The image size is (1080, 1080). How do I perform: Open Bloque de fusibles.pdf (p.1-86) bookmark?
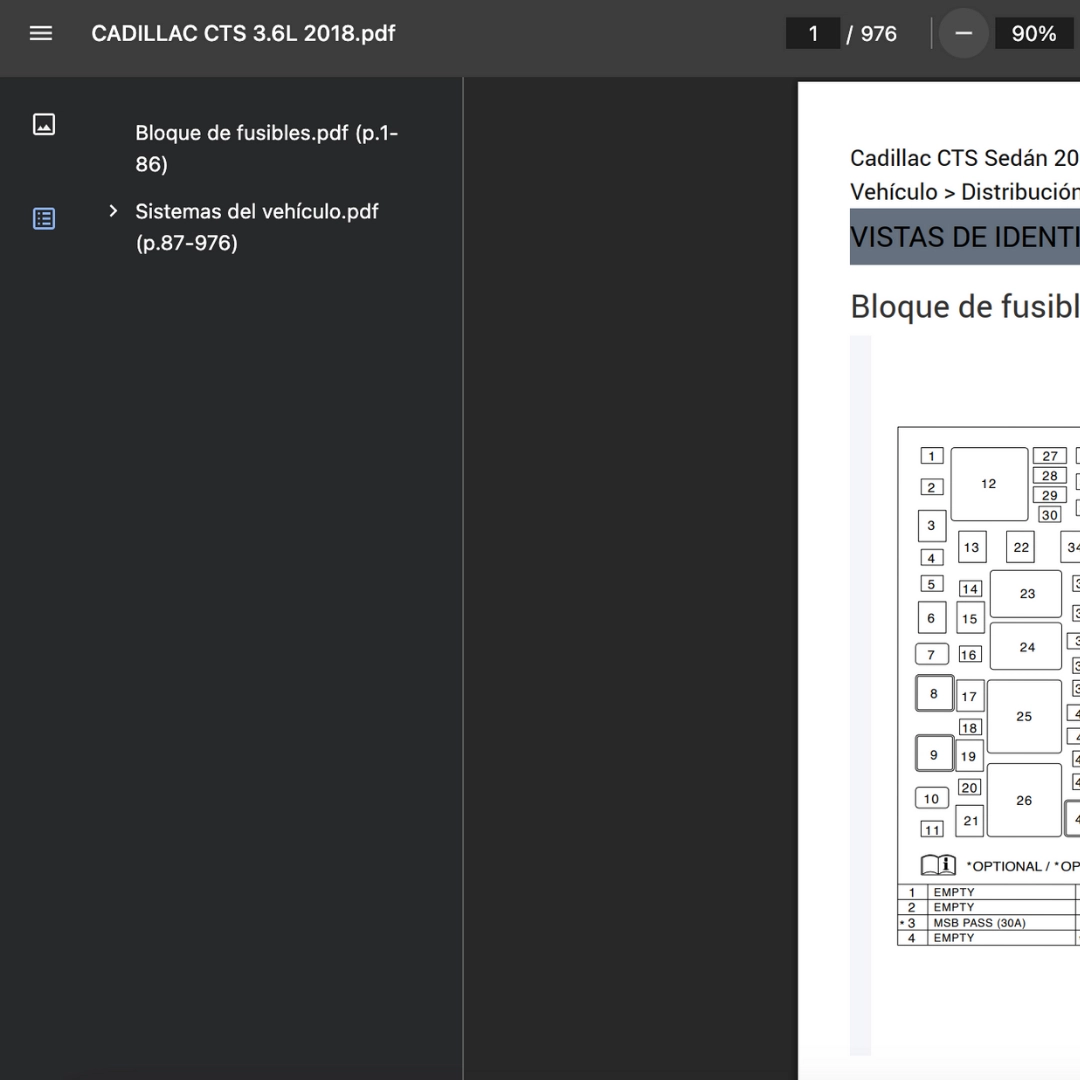pos(266,148)
